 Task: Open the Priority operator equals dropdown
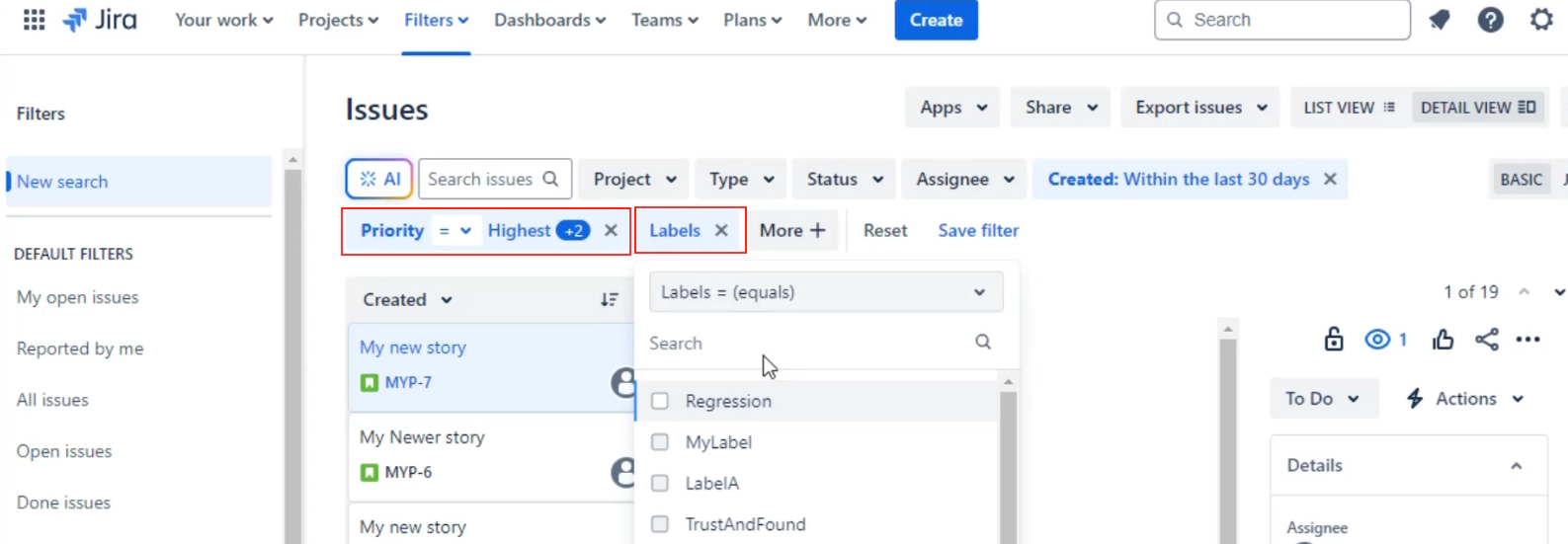coord(455,230)
